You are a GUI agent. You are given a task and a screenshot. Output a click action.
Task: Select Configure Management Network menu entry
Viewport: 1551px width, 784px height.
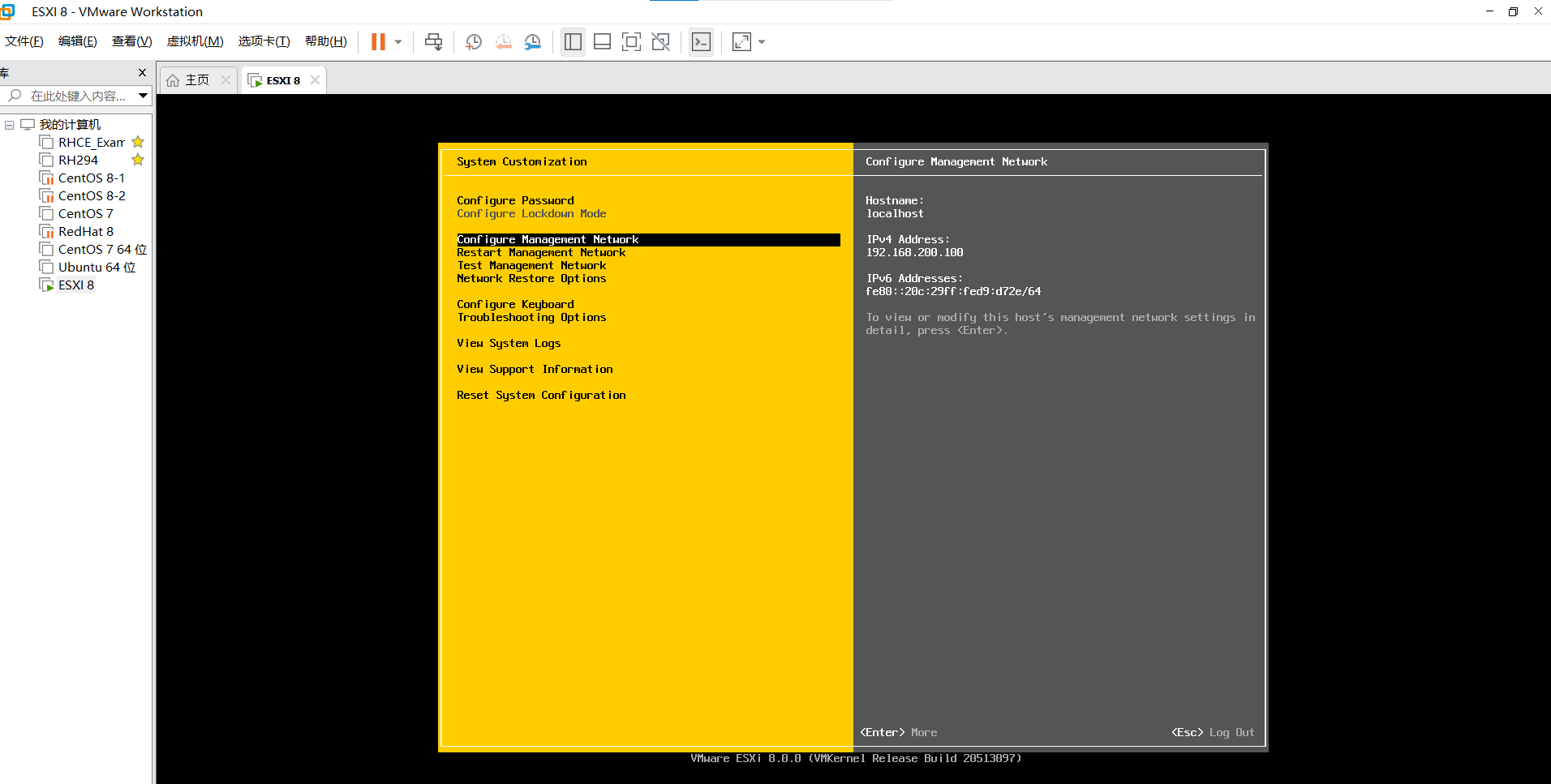[x=648, y=239]
